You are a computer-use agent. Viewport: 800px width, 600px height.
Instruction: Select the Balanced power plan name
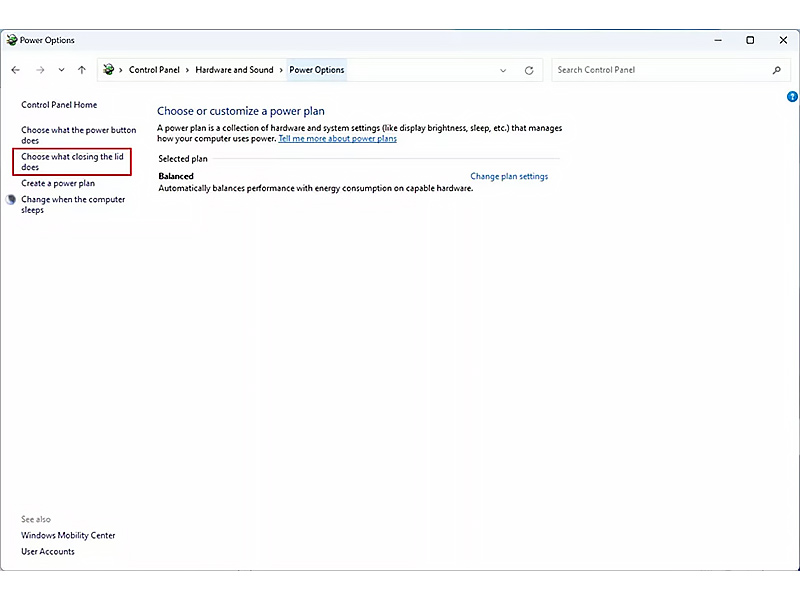coord(176,176)
